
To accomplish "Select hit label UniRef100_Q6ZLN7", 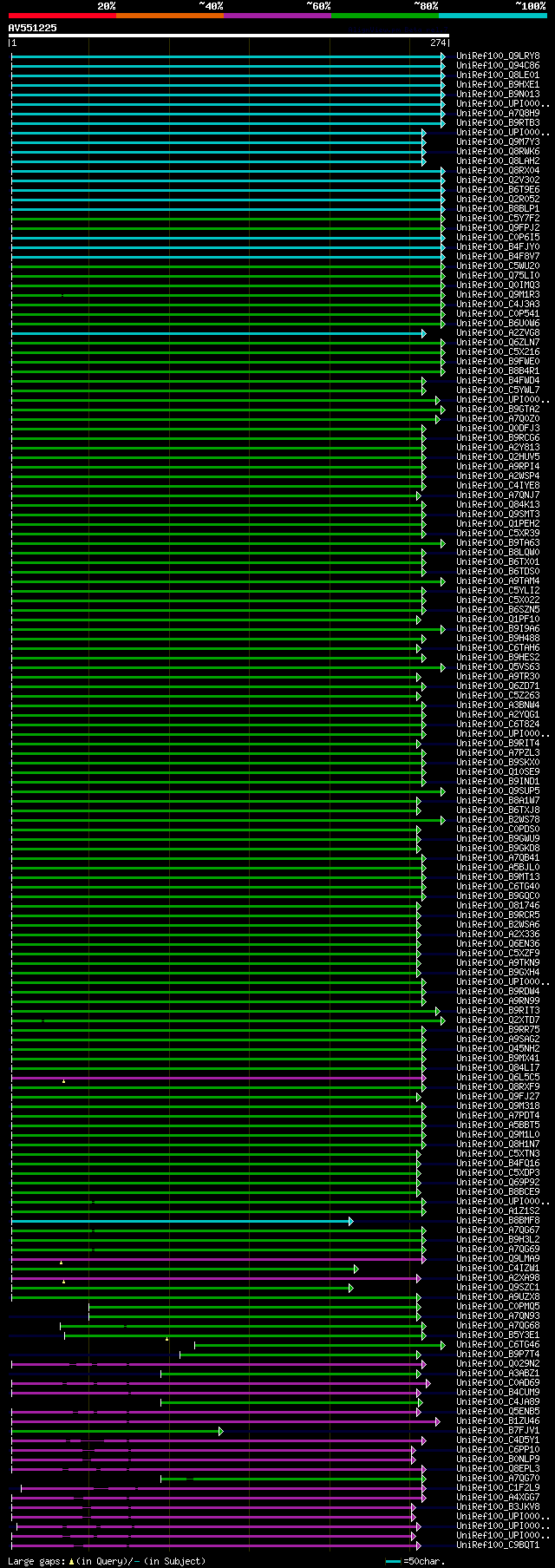I will point(498,342).
